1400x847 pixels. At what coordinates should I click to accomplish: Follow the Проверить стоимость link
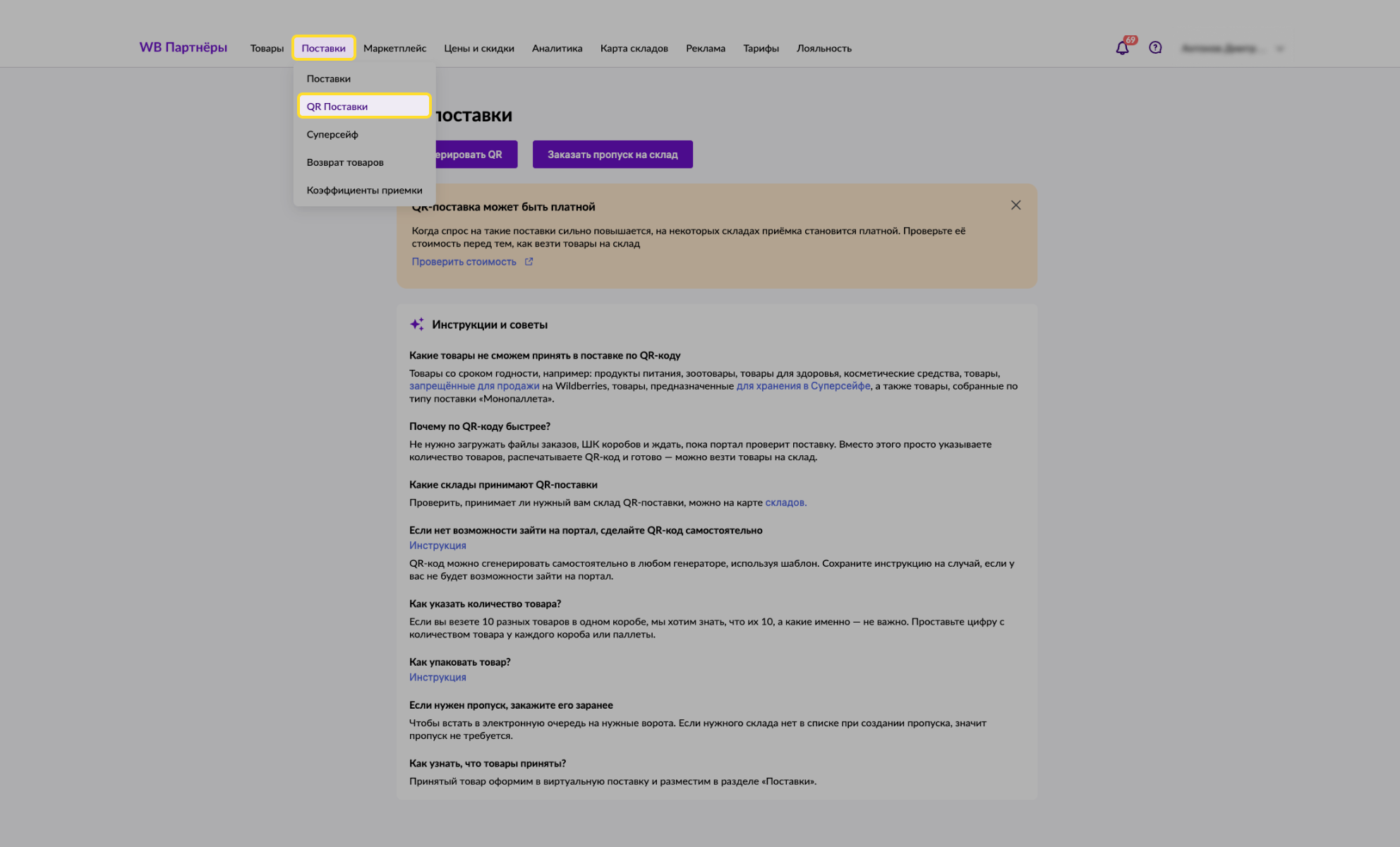point(464,262)
